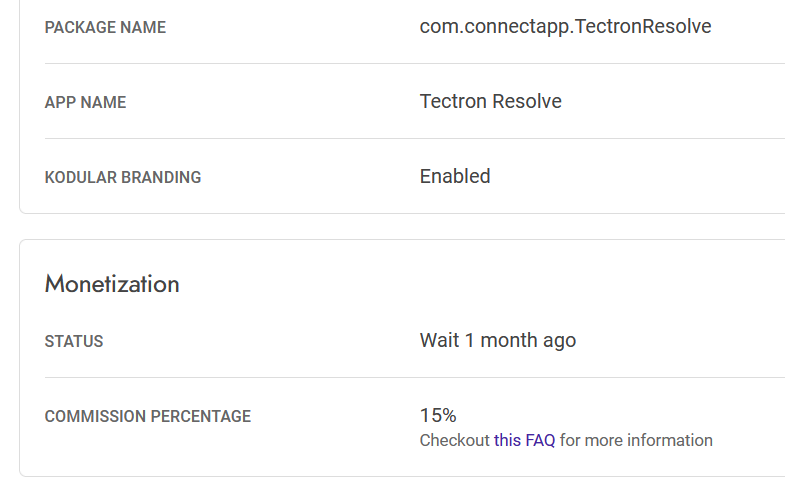This screenshot has height=477, width=785.
Task: Click the Wait 1 month ago status
Action: tap(497, 341)
